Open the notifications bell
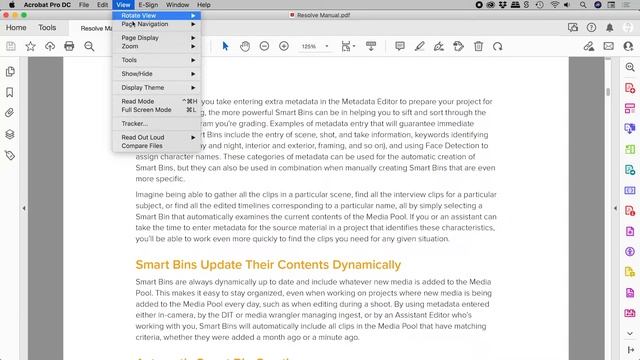The image size is (640, 360). [609, 28]
